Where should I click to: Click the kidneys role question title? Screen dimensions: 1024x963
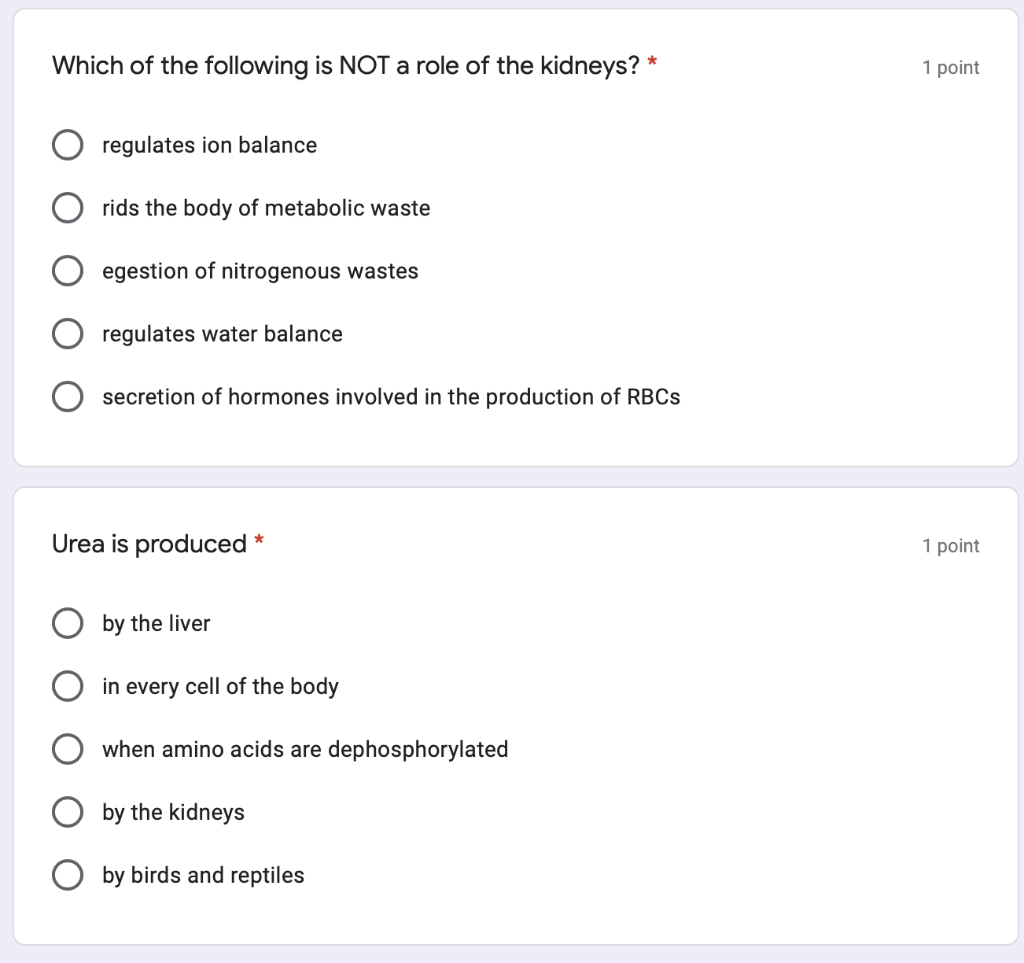click(345, 66)
